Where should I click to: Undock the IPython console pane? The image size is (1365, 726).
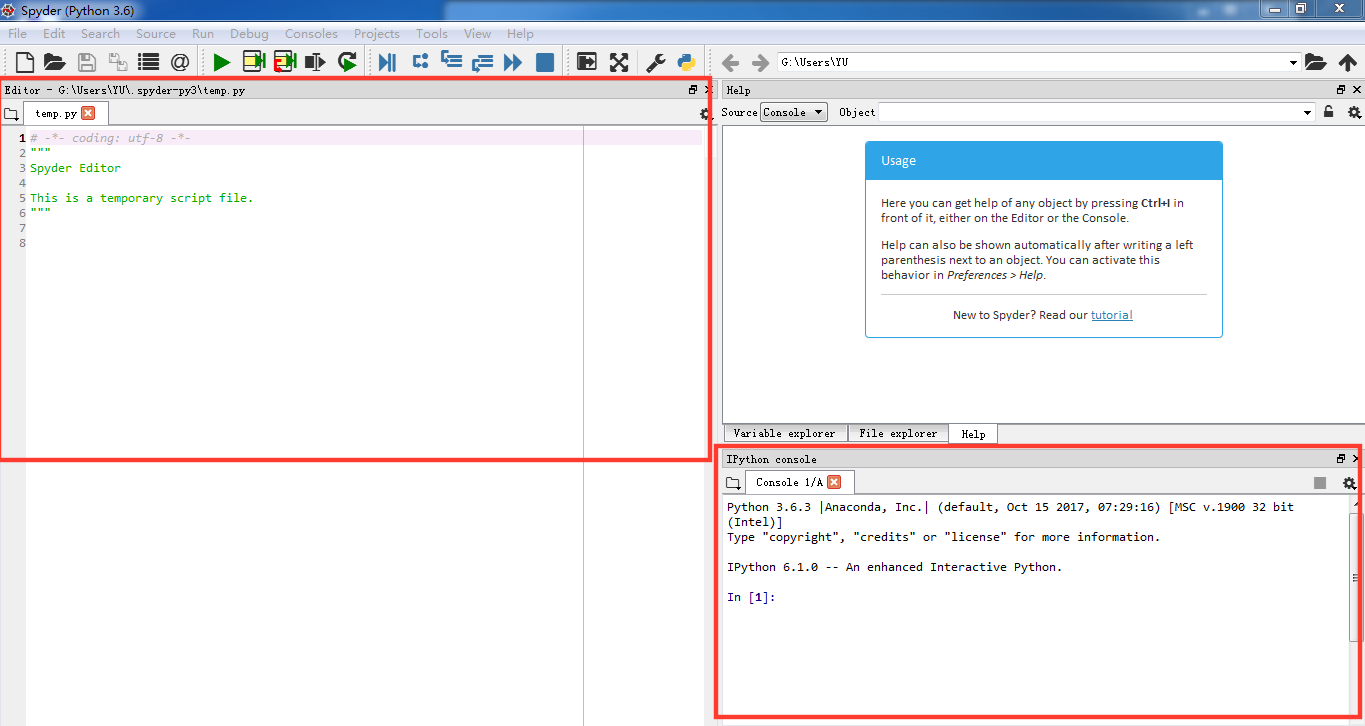(x=1341, y=459)
